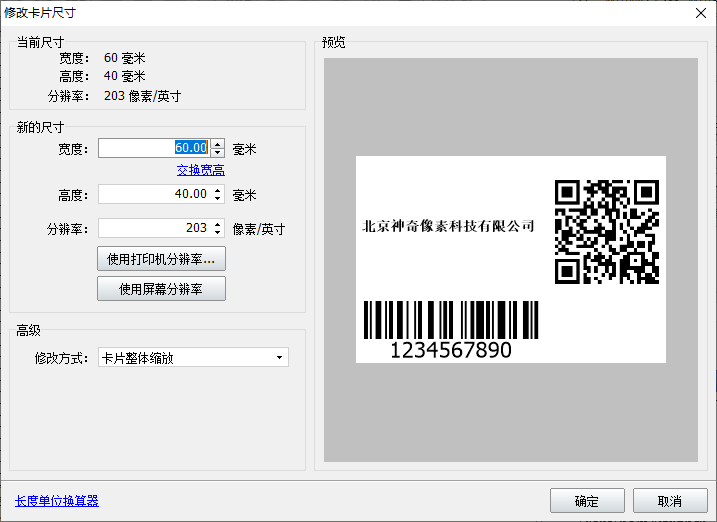Open the 修改方式 dropdown list
The height and width of the screenshot is (522, 717).
point(193,357)
